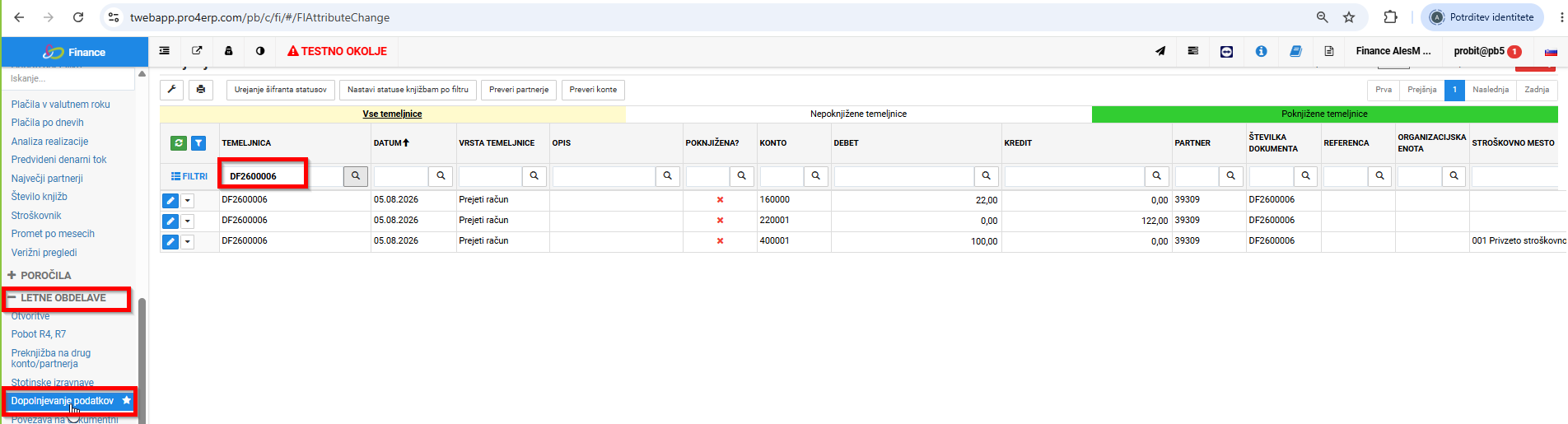Open Stroškovnik sidebar link
1568x424 pixels.
point(36,216)
